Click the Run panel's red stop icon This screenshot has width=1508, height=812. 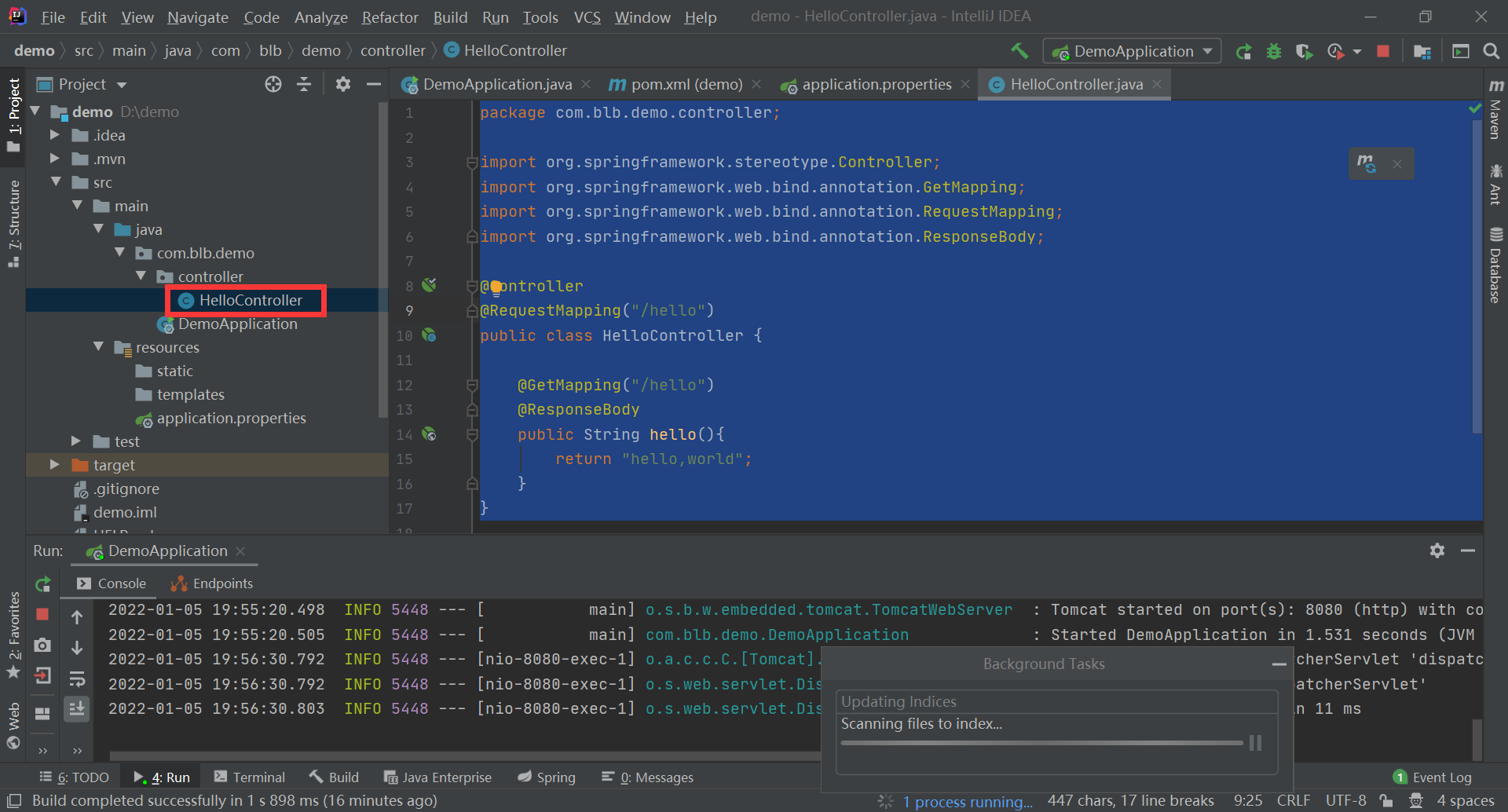(42, 614)
